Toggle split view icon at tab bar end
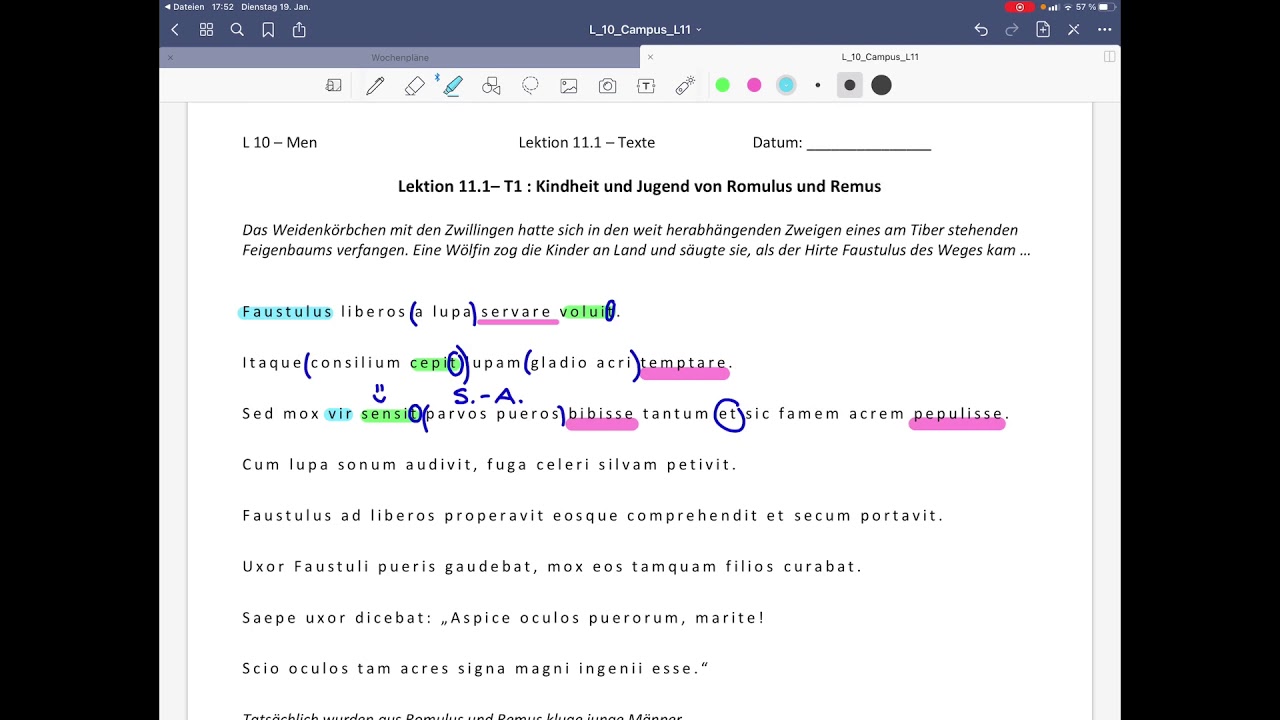This screenshot has height=720, width=1280. [1109, 57]
